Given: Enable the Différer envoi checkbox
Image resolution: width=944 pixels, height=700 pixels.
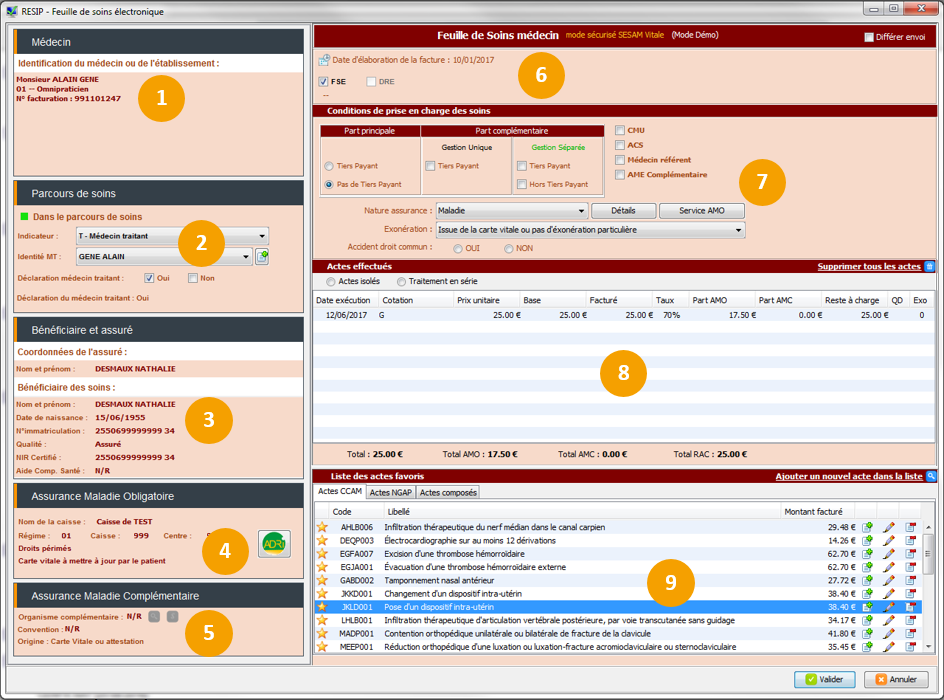Looking at the screenshot, I should click(x=868, y=37).
